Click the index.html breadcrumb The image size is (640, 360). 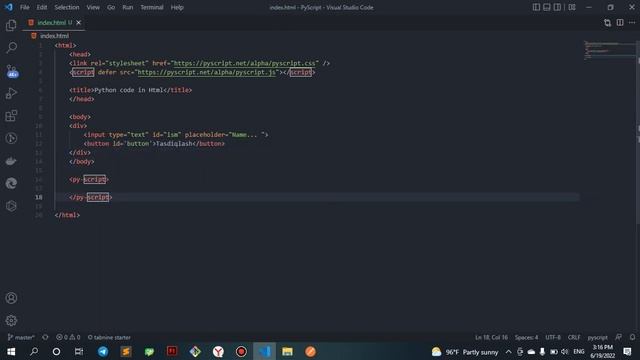[54, 36]
